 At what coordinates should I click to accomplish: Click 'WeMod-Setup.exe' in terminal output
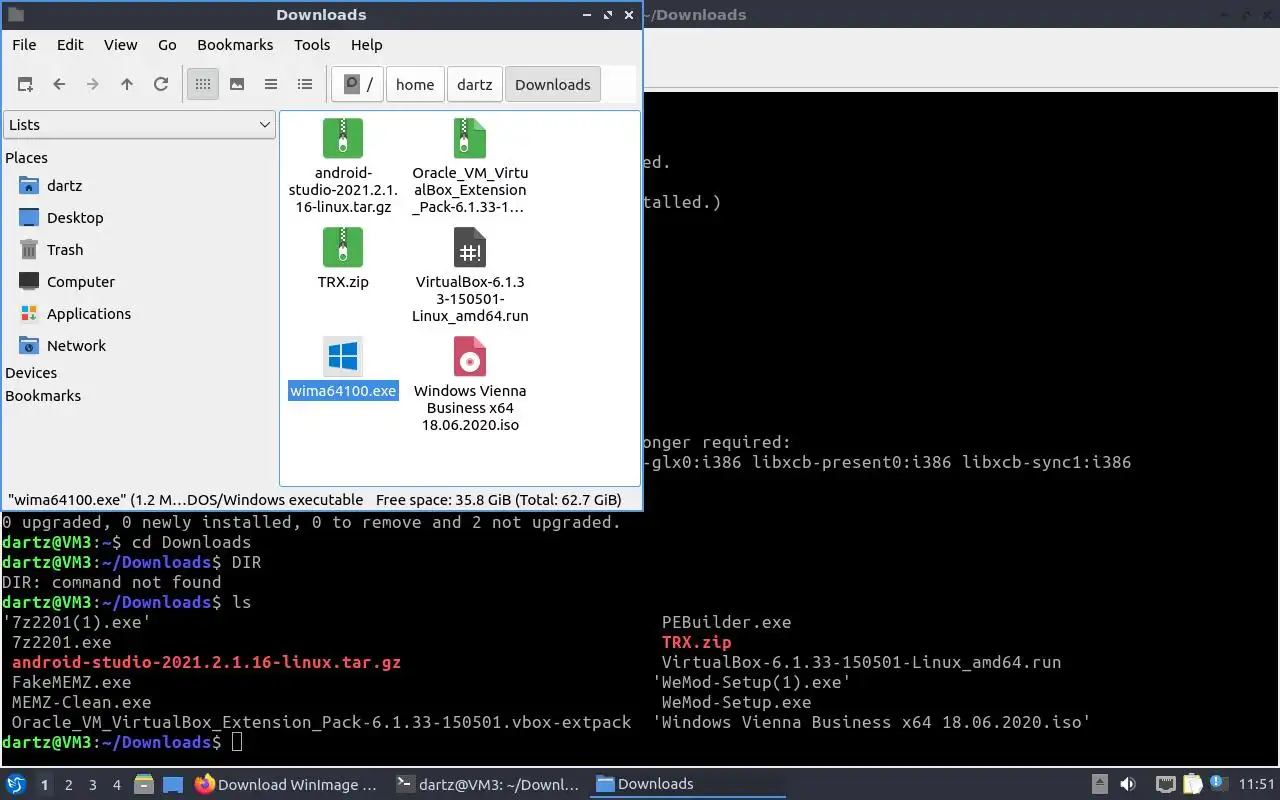(736, 702)
